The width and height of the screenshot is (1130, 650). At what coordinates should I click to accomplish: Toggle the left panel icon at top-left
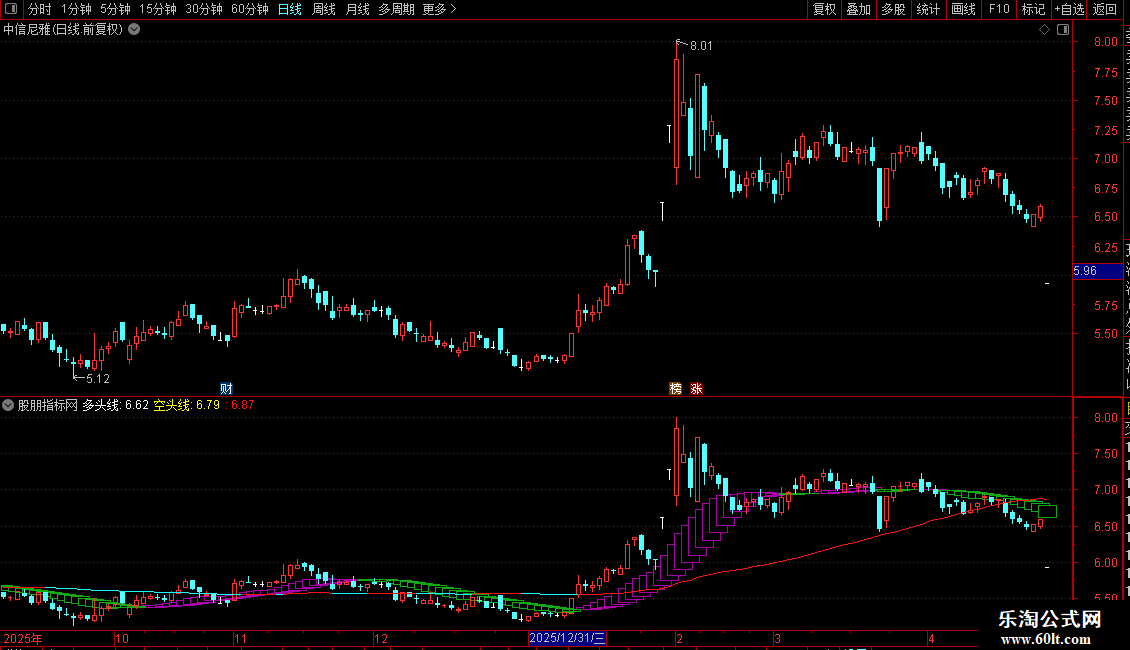11,9
